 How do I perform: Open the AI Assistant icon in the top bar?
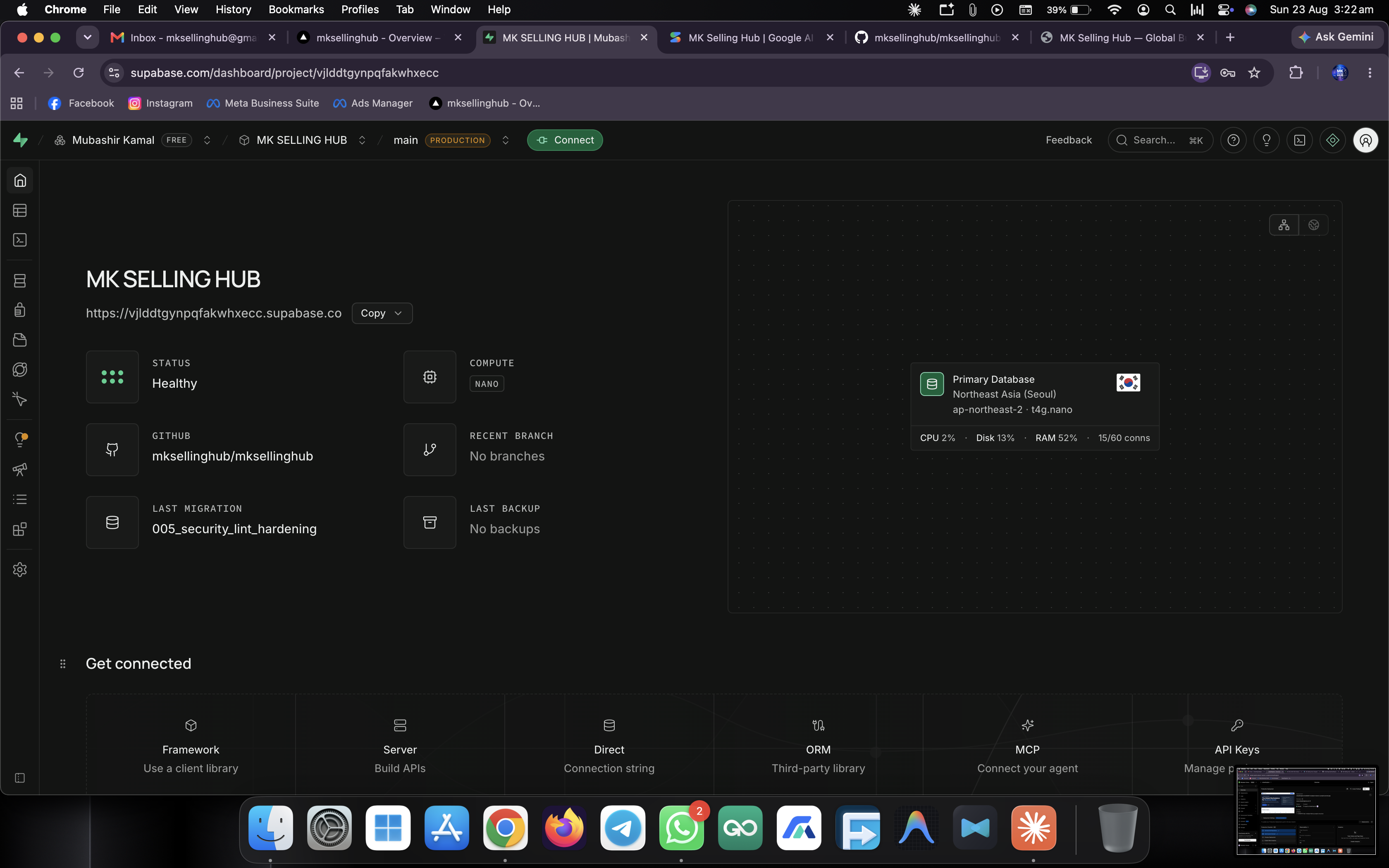[x=1333, y=140]
